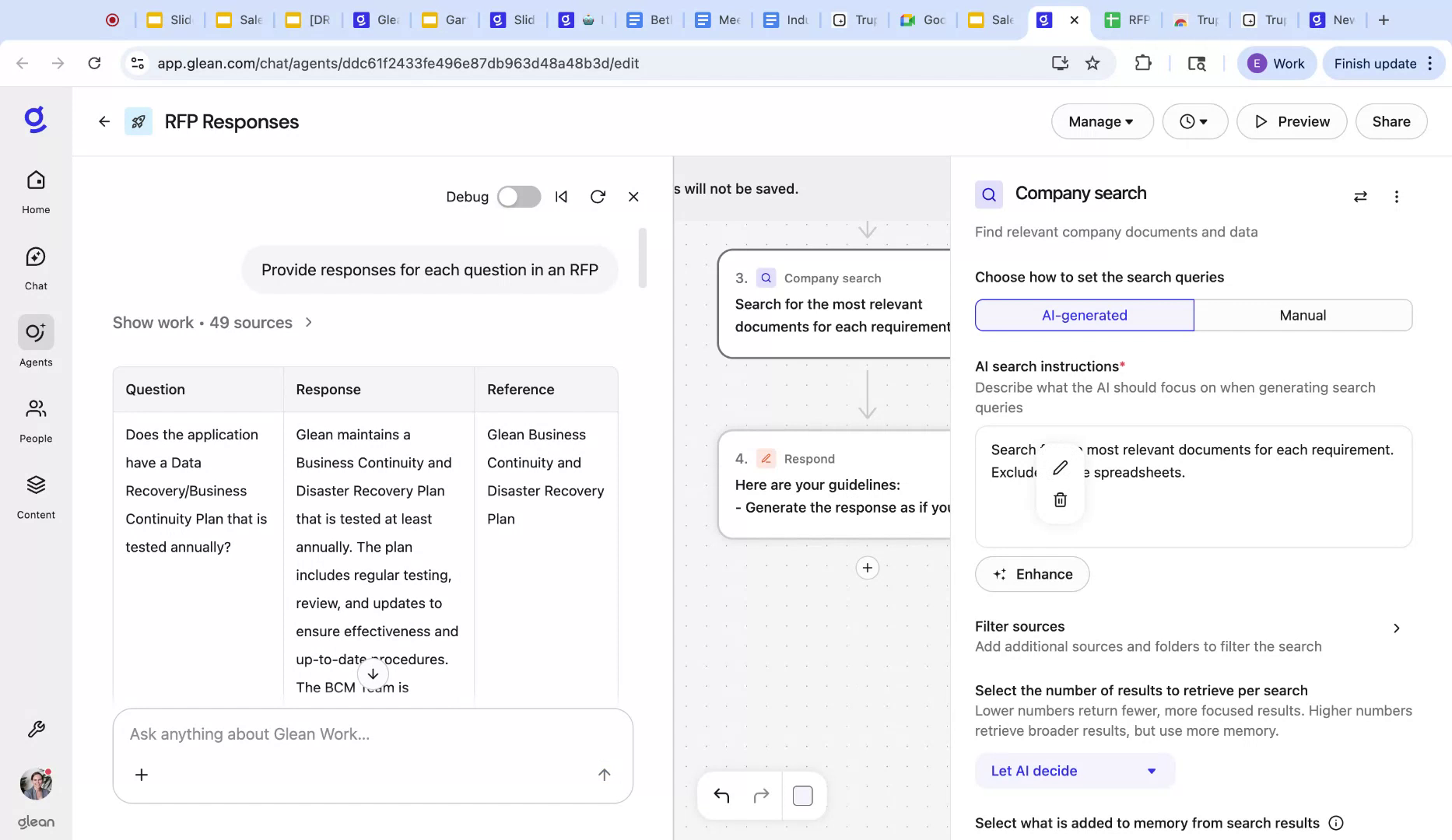
Task: Switch to Manual search queries
Action: (1303, 315)
